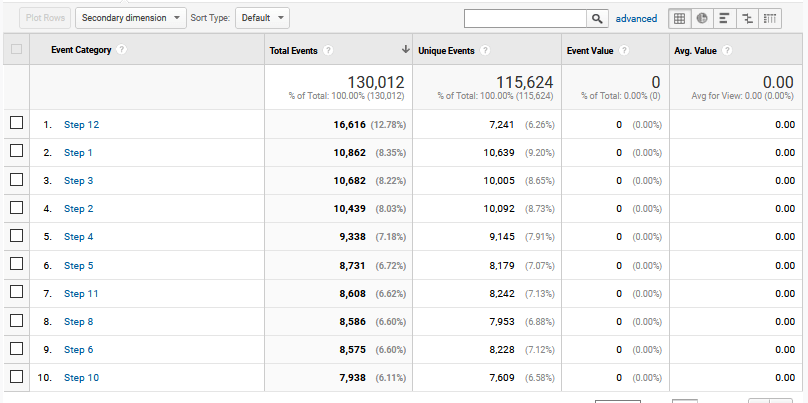Open the Secondary dimension dropdown
The width and height of the screenshot is (808, 403).
(131, 18)
